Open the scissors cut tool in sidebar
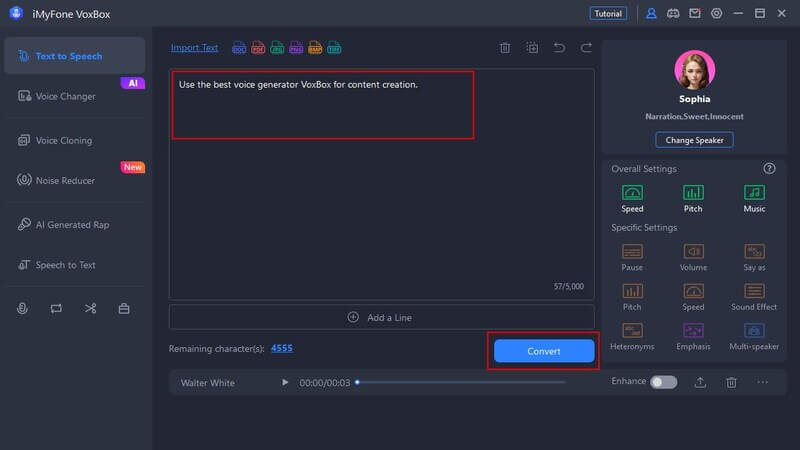The height and width of the screenshot is (450, 800). coord(90,308)
